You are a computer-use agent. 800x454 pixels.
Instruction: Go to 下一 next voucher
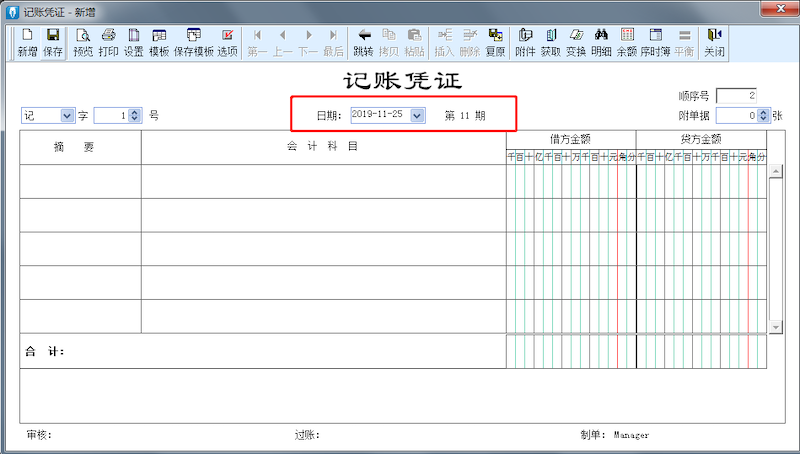(x=308, y=43)
